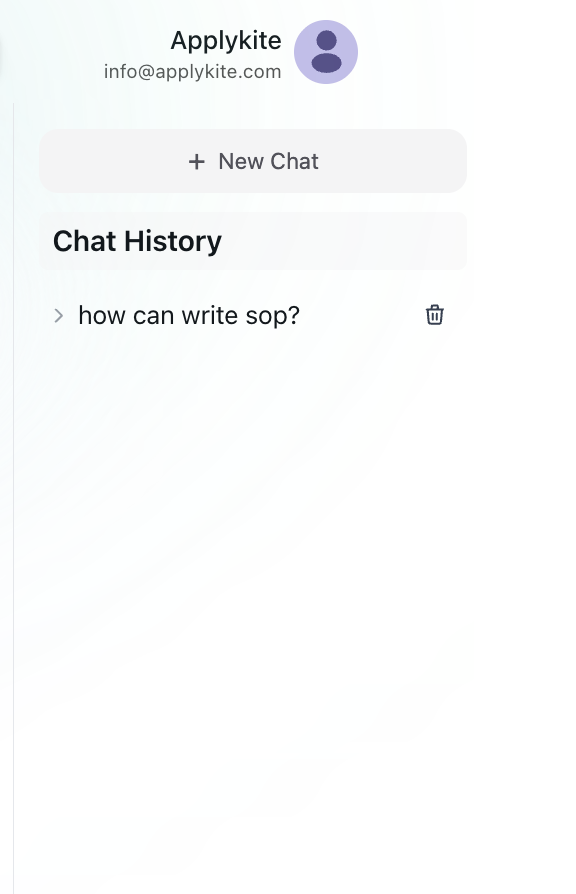The image size is (576, 894).
Task: Expand the 'how can write sop?' chevron
Action: [58, 315]
